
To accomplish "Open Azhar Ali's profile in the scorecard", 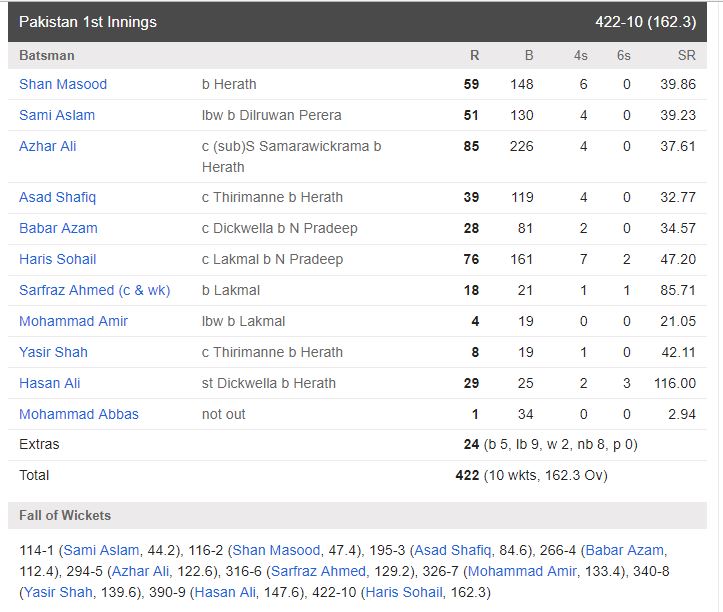I will coord(48,146).
